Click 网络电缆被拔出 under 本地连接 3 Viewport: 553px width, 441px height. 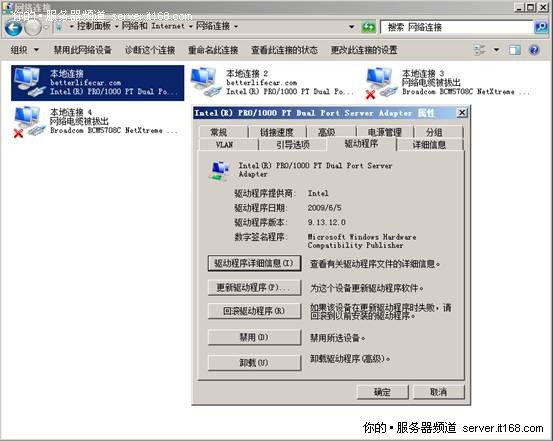[x=431, y=83]
